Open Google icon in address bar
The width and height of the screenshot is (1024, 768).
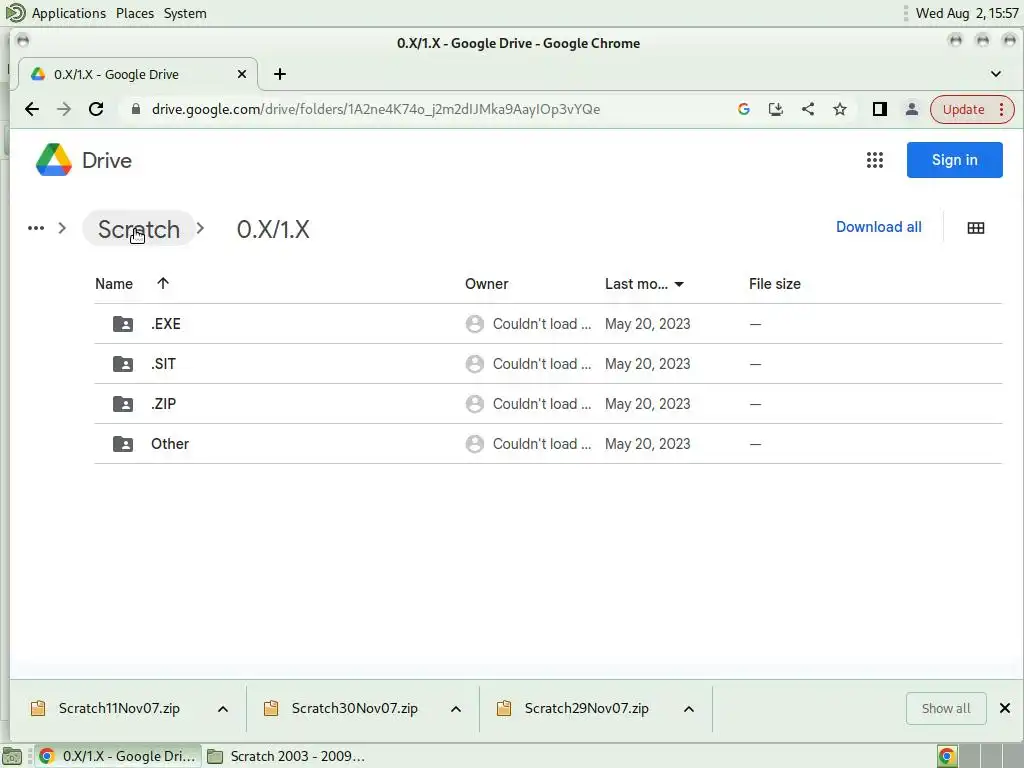(x=743, y=109)
